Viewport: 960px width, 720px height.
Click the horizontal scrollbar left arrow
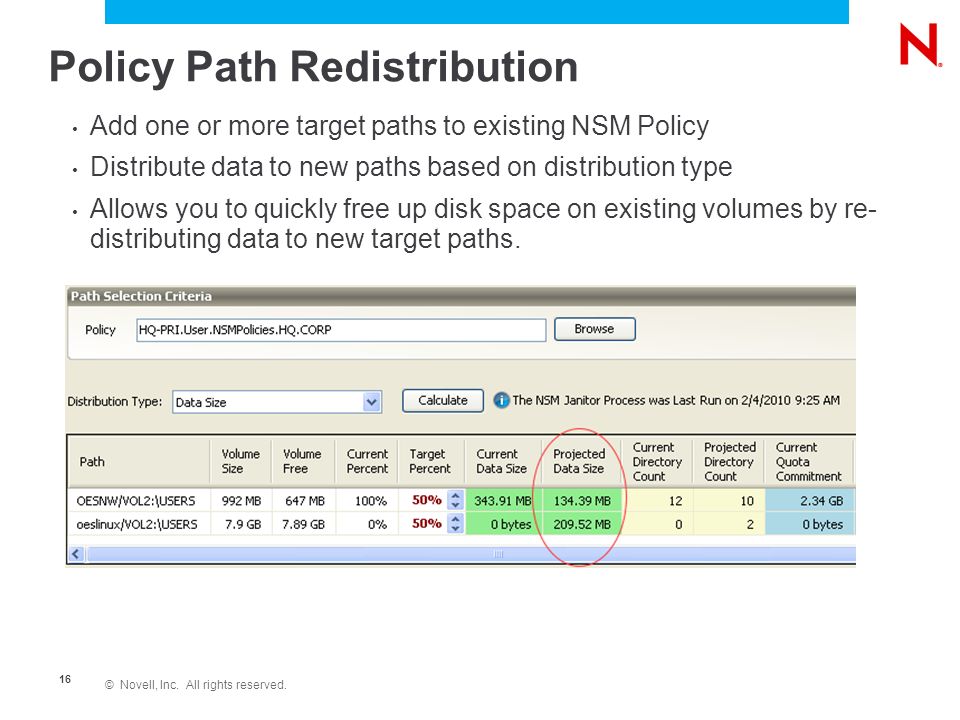[x=76, y=554]
